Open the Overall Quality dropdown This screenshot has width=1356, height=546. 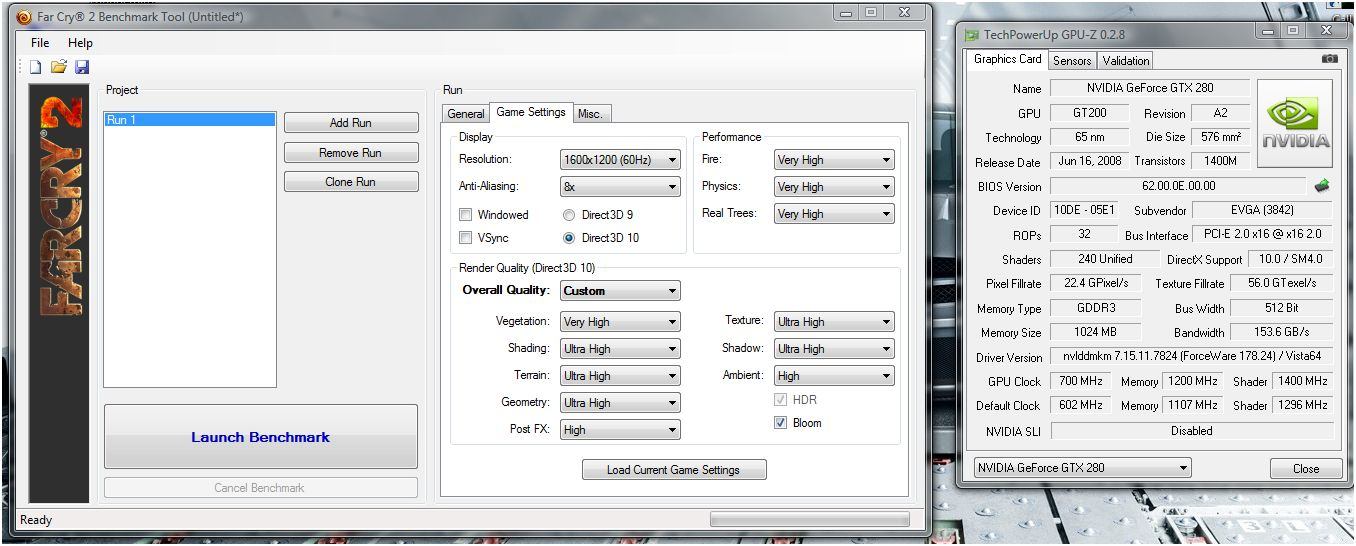coord(620,291)
